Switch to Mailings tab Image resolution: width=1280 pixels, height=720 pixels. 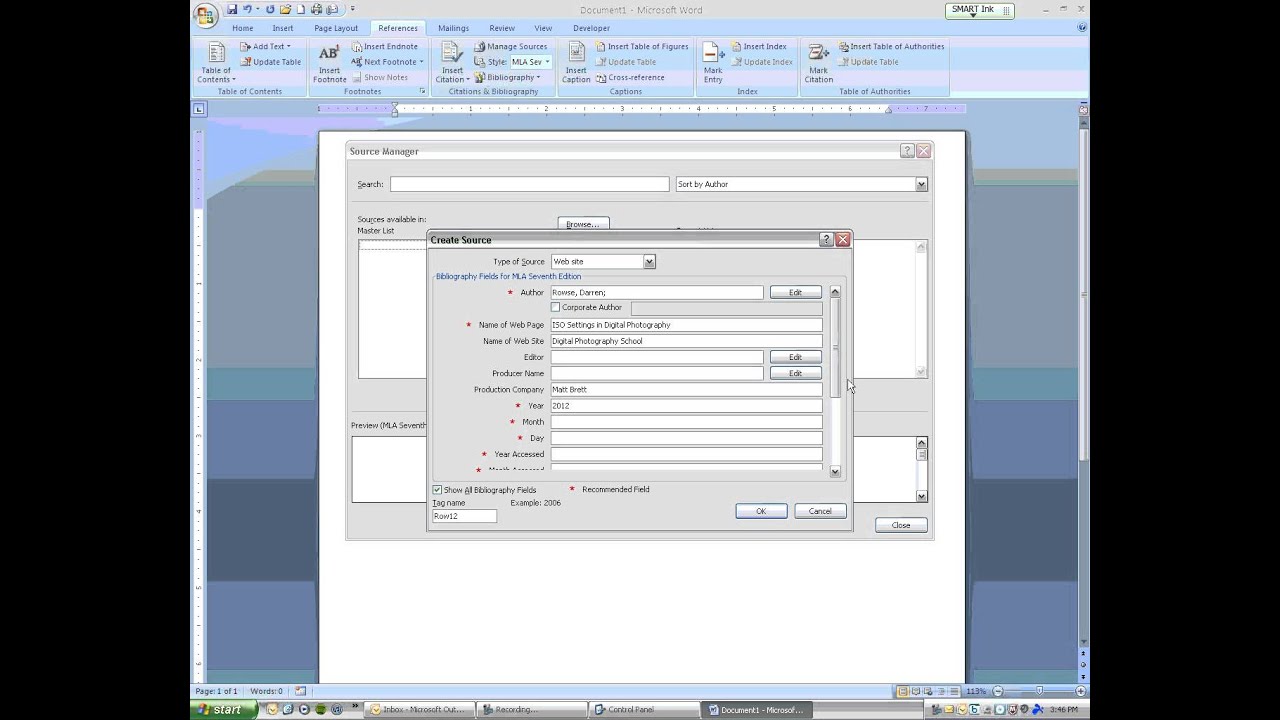453,28
